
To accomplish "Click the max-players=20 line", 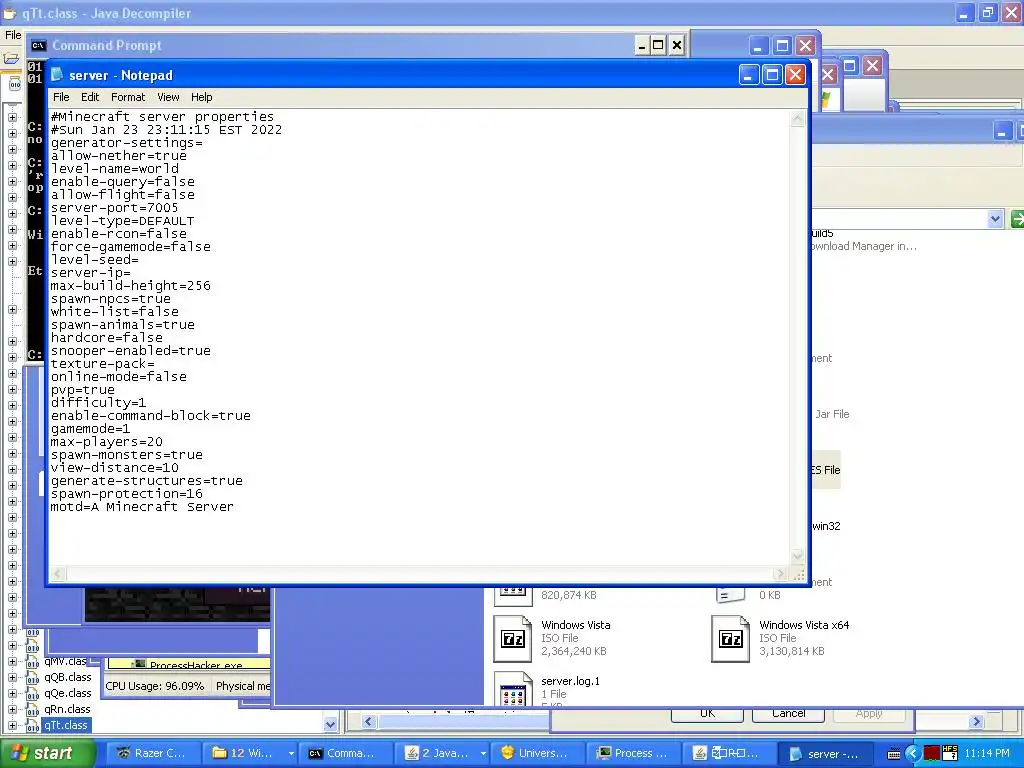I will tap(106, 442).
